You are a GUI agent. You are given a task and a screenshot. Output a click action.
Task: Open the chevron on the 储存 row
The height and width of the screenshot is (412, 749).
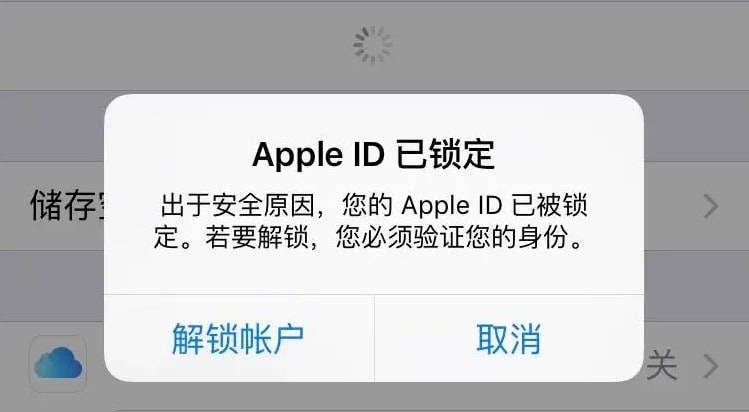tap(711, 206)
